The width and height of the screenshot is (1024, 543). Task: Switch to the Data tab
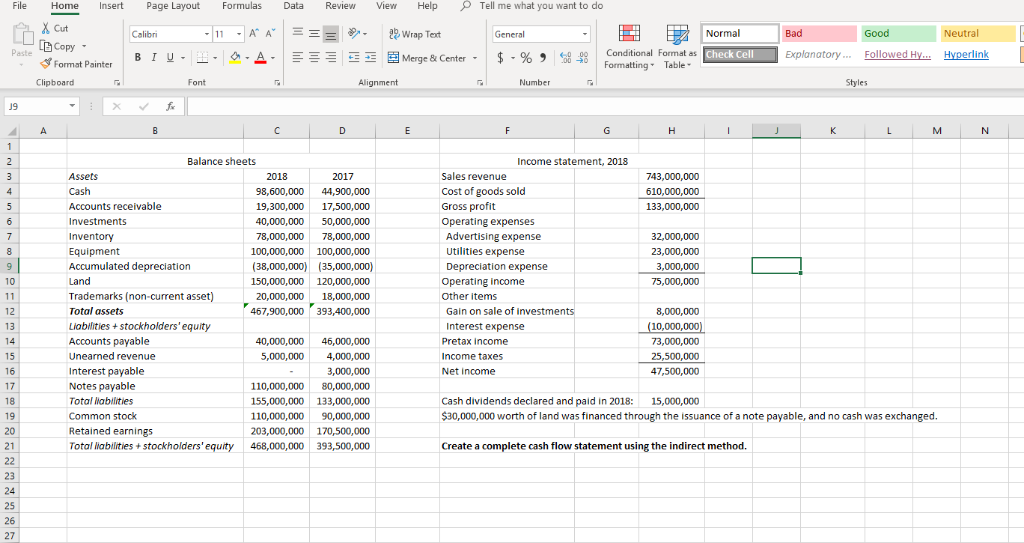(293, 6)
